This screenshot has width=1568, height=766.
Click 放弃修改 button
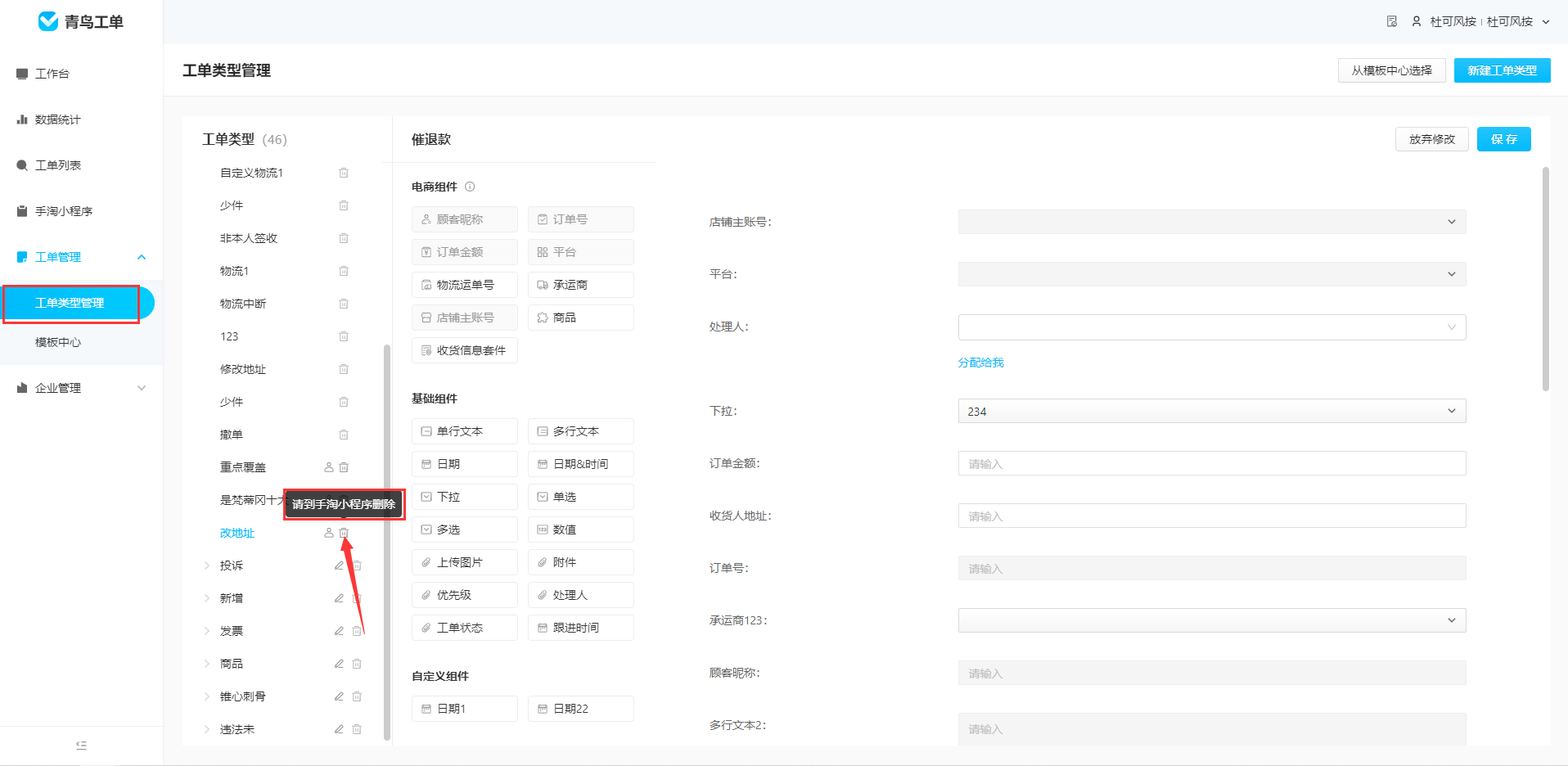coord(1432,139)
